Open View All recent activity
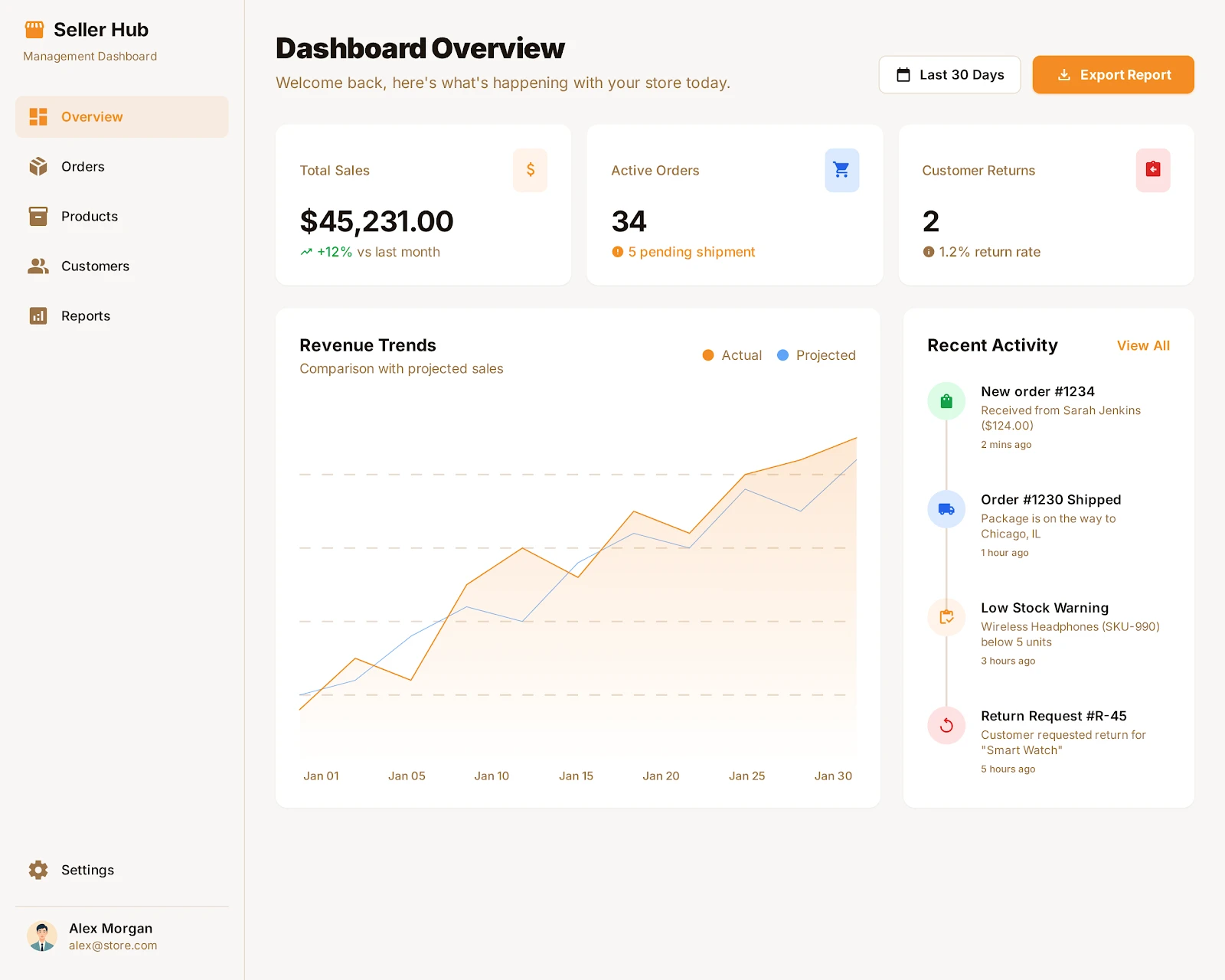Screen dimensions: 1225x980 1142,345
